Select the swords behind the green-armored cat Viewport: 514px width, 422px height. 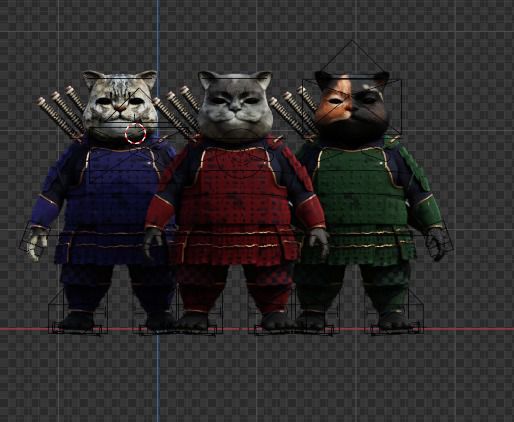[x=293, y=112]
